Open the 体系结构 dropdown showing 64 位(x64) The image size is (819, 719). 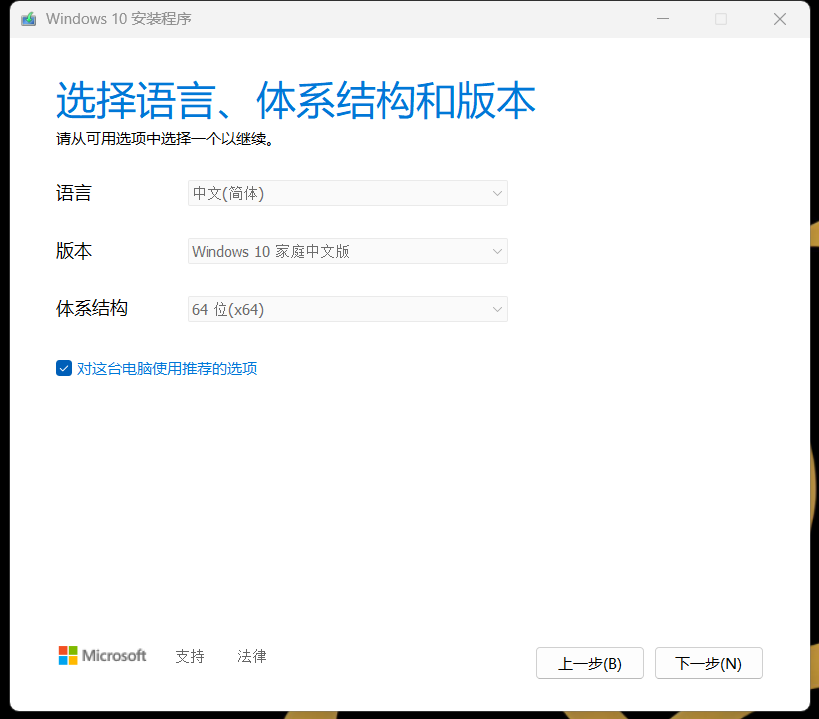tap(348, 309)
